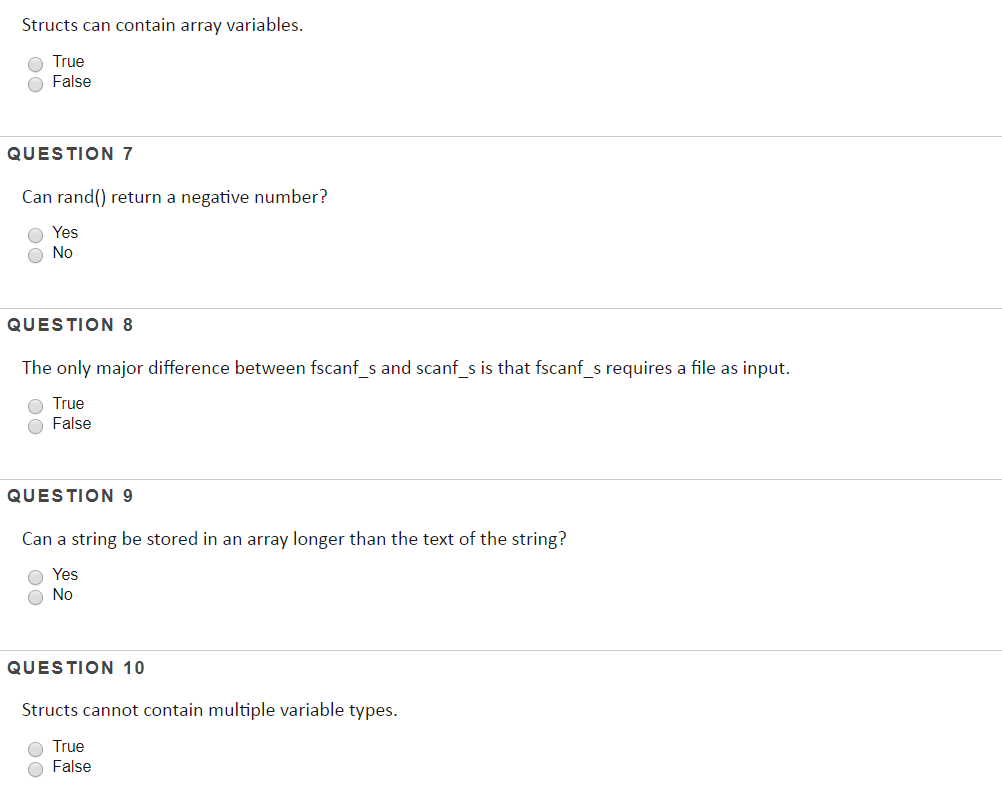The height and width of the screenshot is (803, 1002).
Task: Pick Yes for string stored in longer array
Action: pos(36,577)
